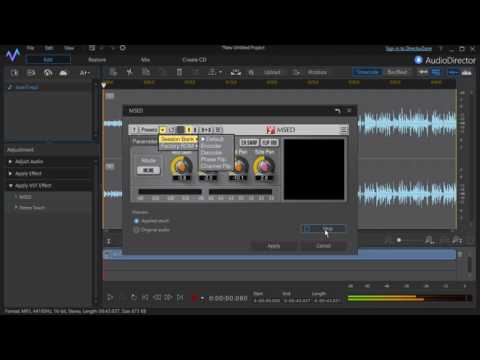The height and width of the screenshot is (360, 480).
Task: Select the Original audio preview radio button
Action: click(x=136, y=230)
